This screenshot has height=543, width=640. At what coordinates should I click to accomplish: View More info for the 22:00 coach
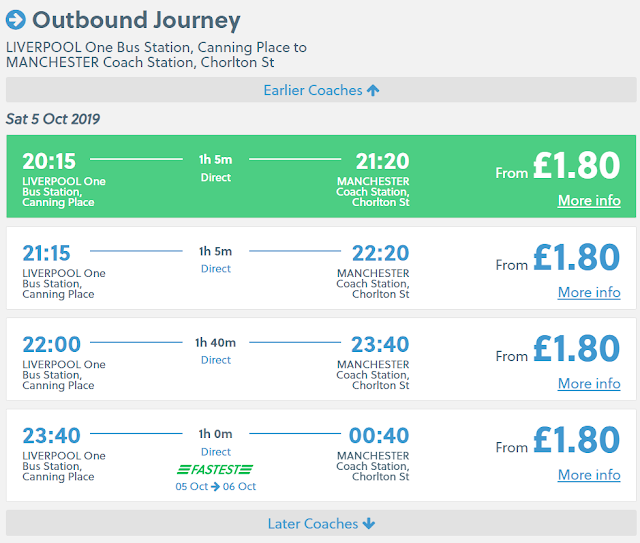pyautogui.click(x=589, y=383)
